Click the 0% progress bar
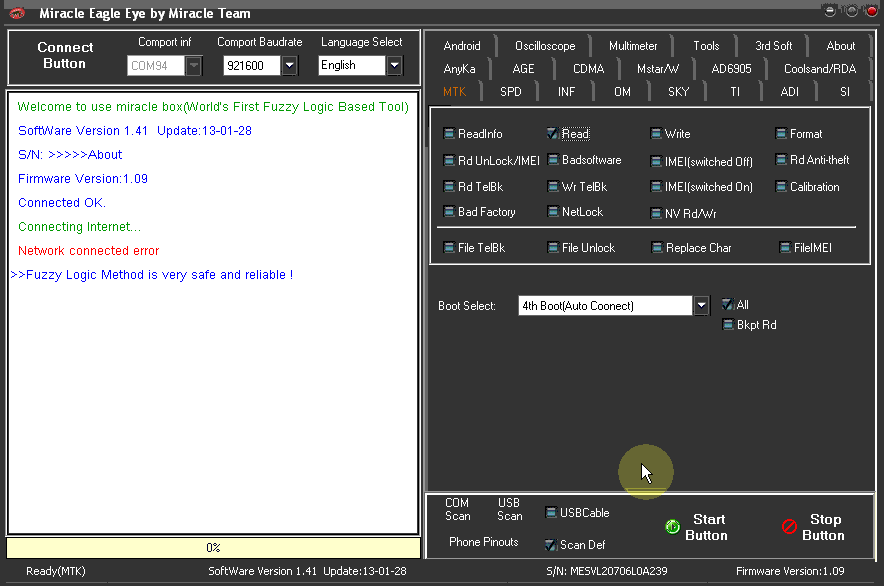This screenshot has width=884, height=586. tap(213, 548)
